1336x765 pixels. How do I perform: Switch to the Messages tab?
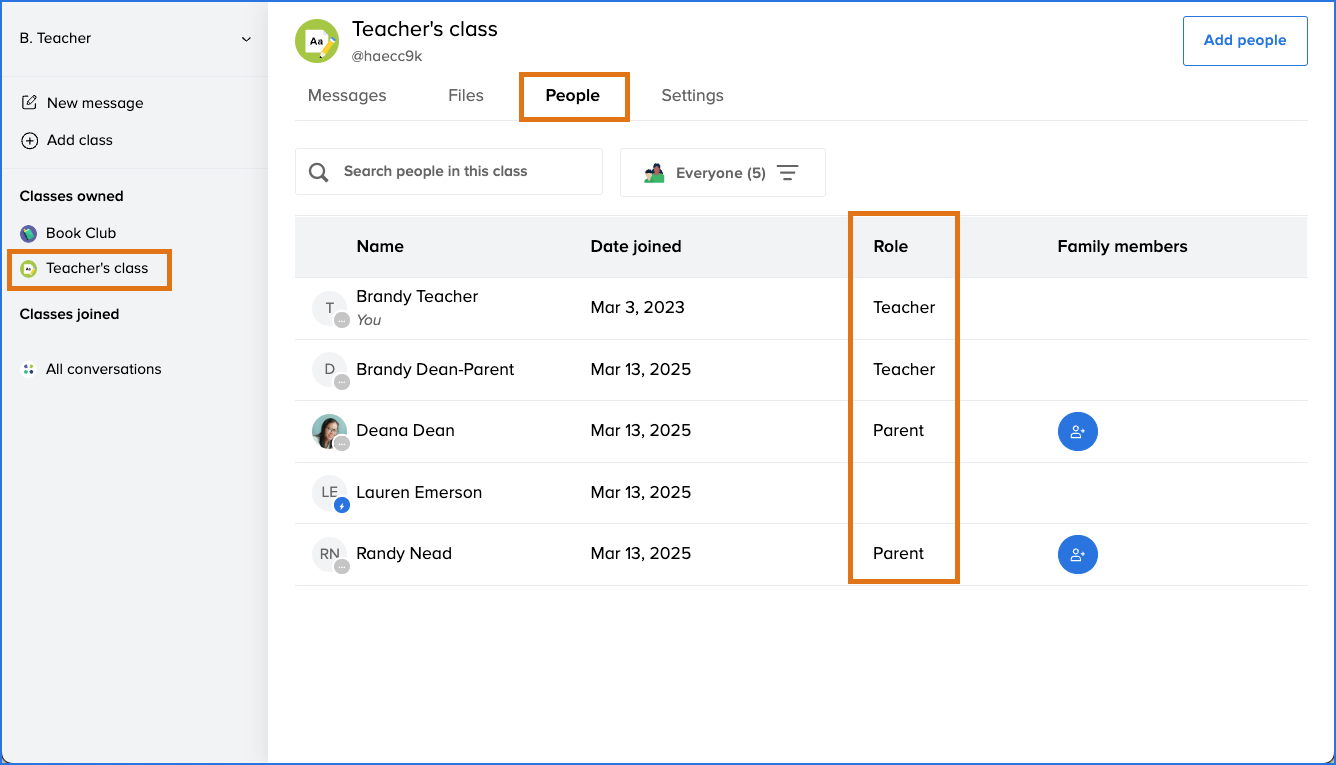pos(347,96)
